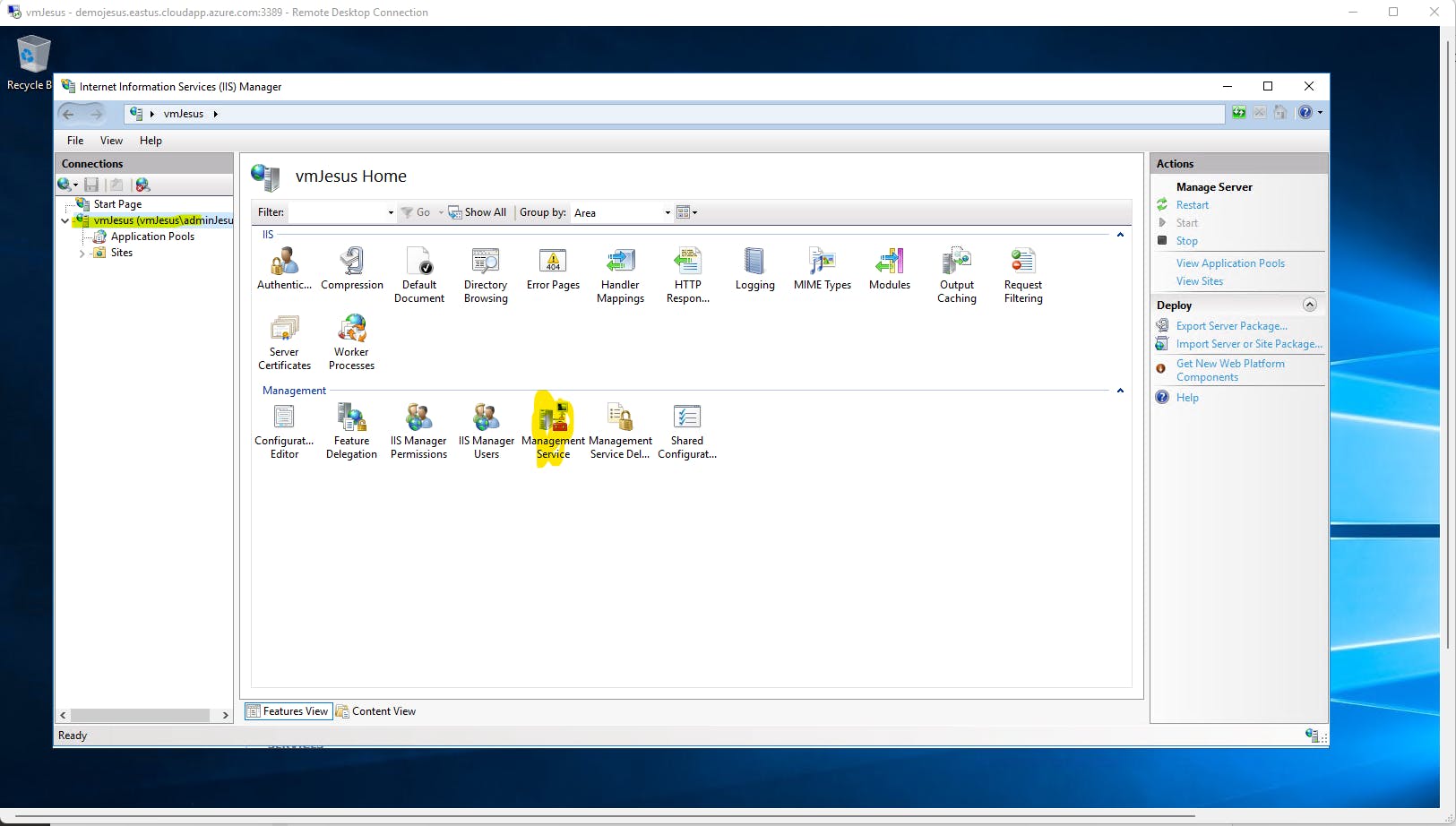The width and height of the screenshot is (1456, 826).
Task: Open the Configuration Editor
Action: 284,431
